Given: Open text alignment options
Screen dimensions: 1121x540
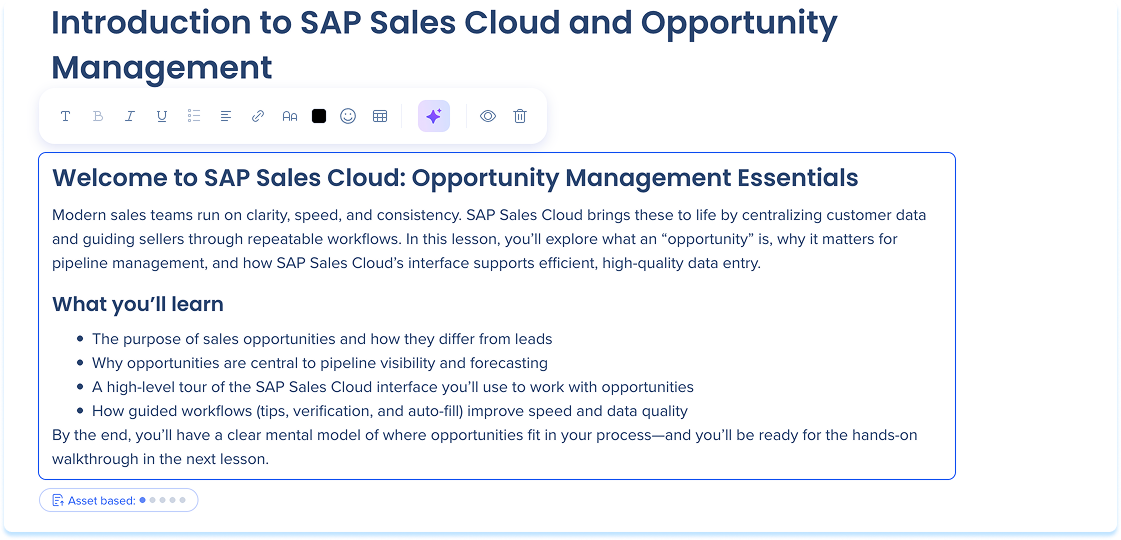Looking at the screenshot, I should pyautogui.click(x=226, y=116).
